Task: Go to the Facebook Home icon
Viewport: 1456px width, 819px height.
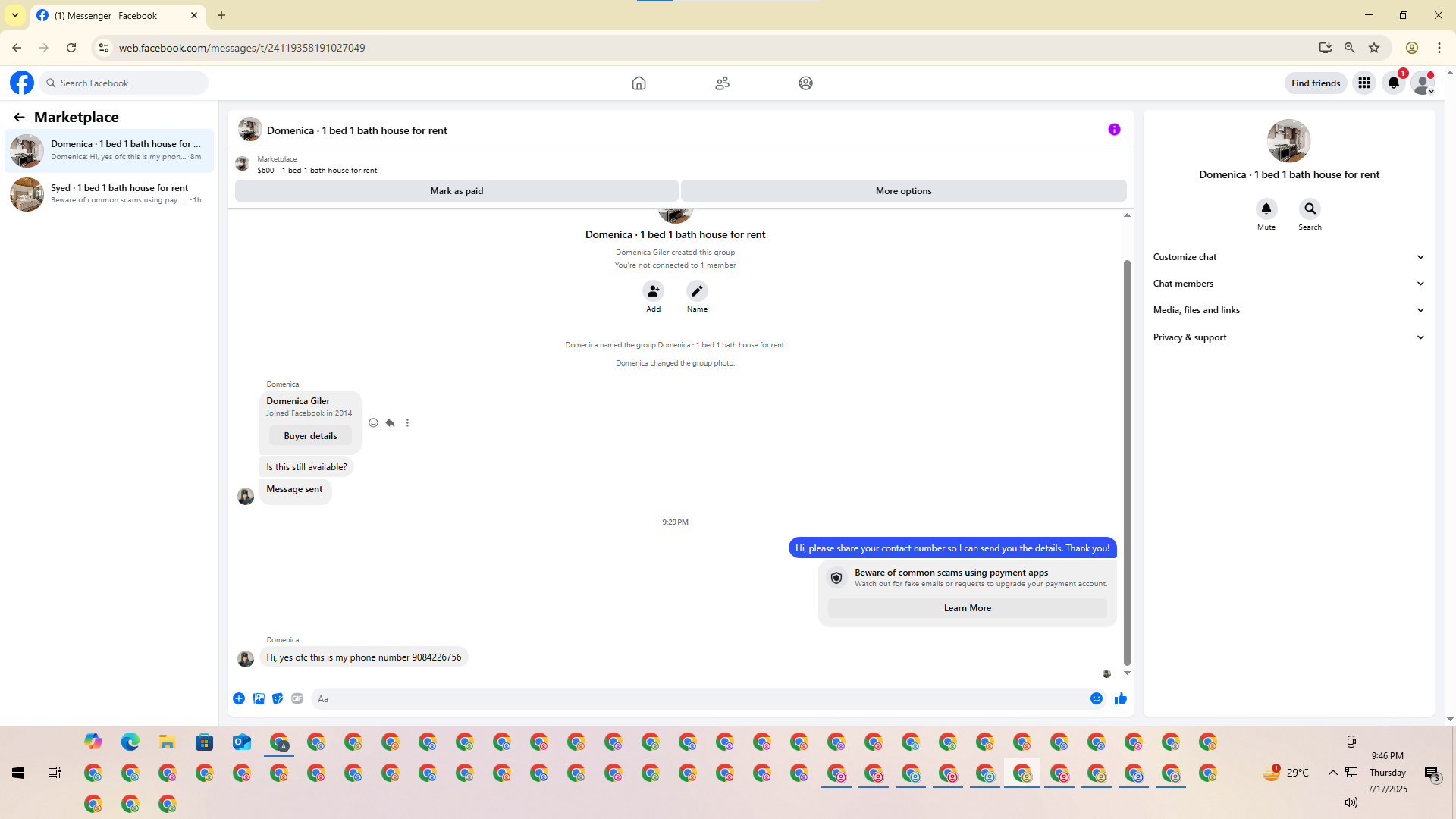Action: coord(639,83)
